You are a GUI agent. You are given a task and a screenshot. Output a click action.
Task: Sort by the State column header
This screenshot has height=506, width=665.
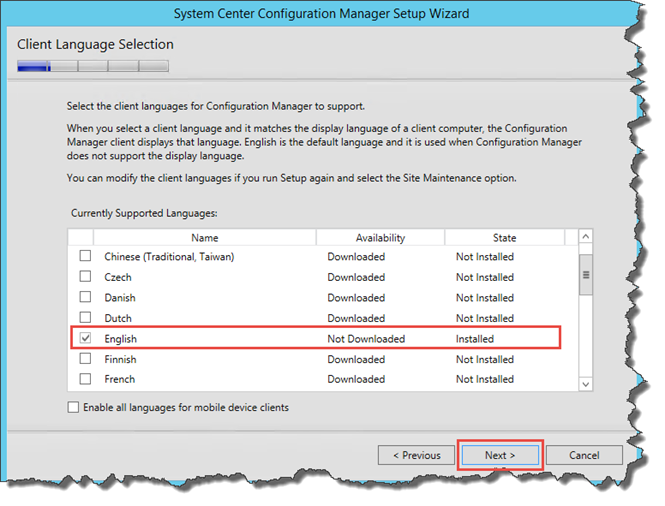[x=504, y=238]
